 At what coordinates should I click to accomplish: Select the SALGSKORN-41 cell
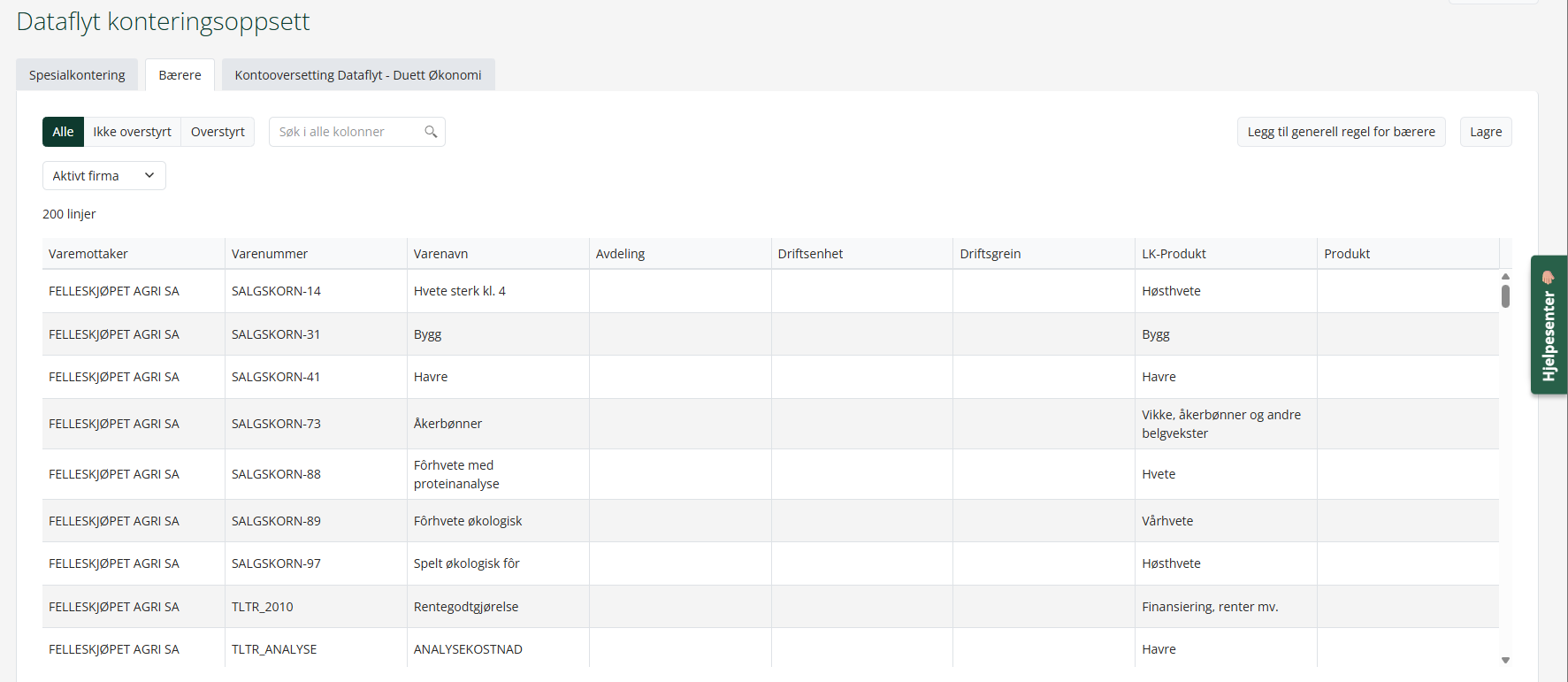click(316, 377)
